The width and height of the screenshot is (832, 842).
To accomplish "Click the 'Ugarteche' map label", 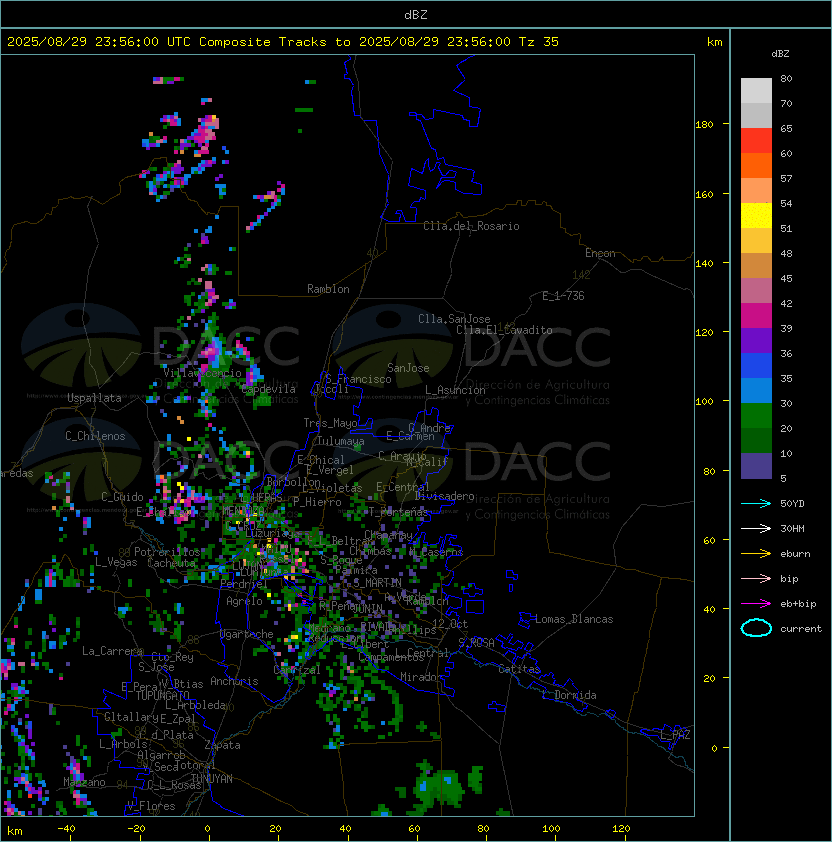I will 247,634.
